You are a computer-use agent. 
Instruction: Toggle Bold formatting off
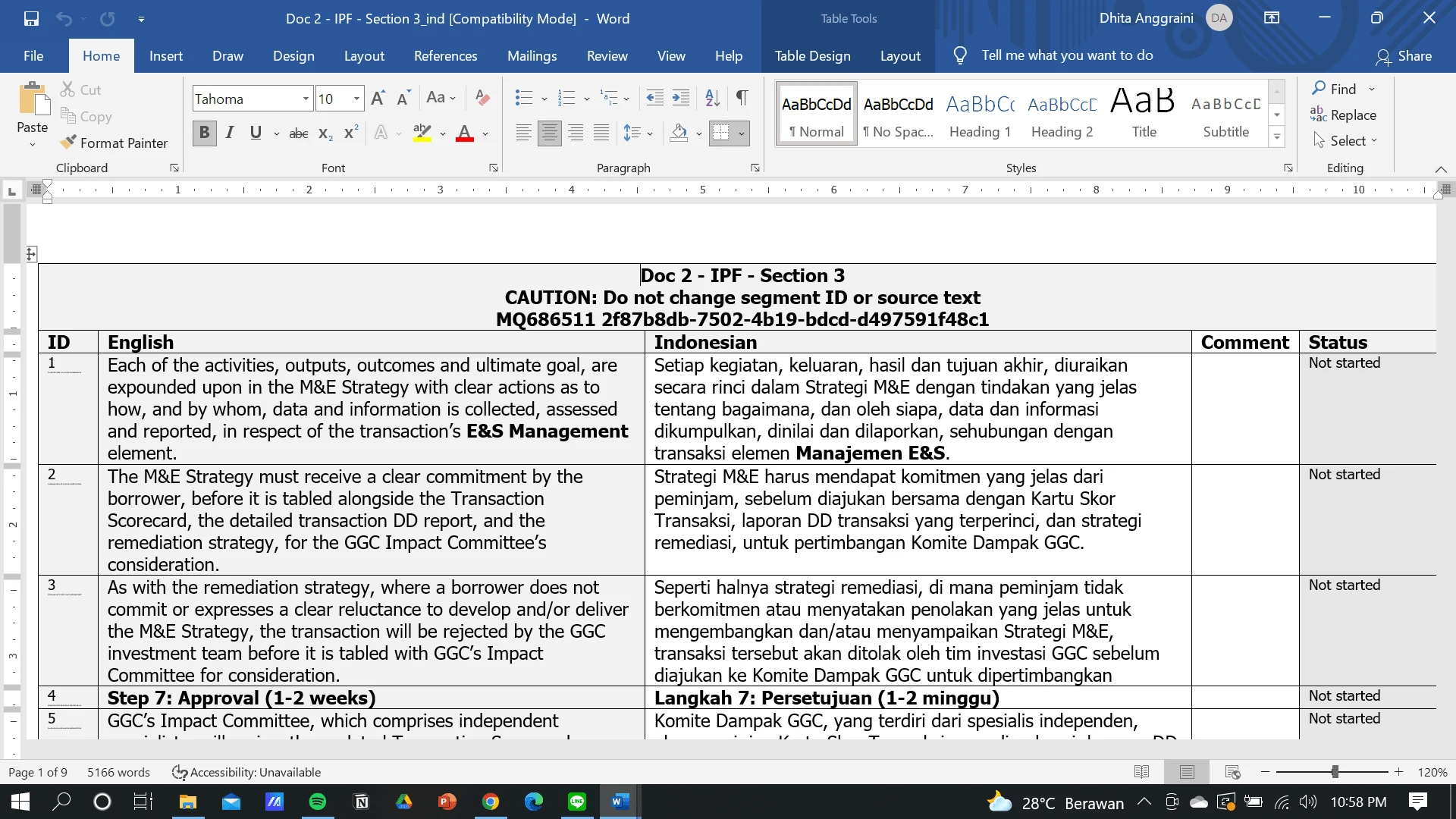[204, 133]
